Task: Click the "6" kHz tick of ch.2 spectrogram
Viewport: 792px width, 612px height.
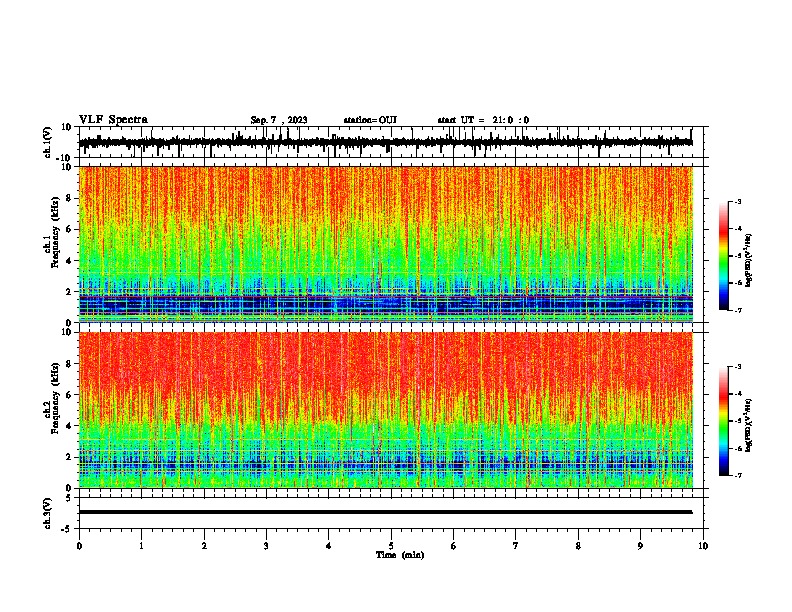Action: [69, 395]
